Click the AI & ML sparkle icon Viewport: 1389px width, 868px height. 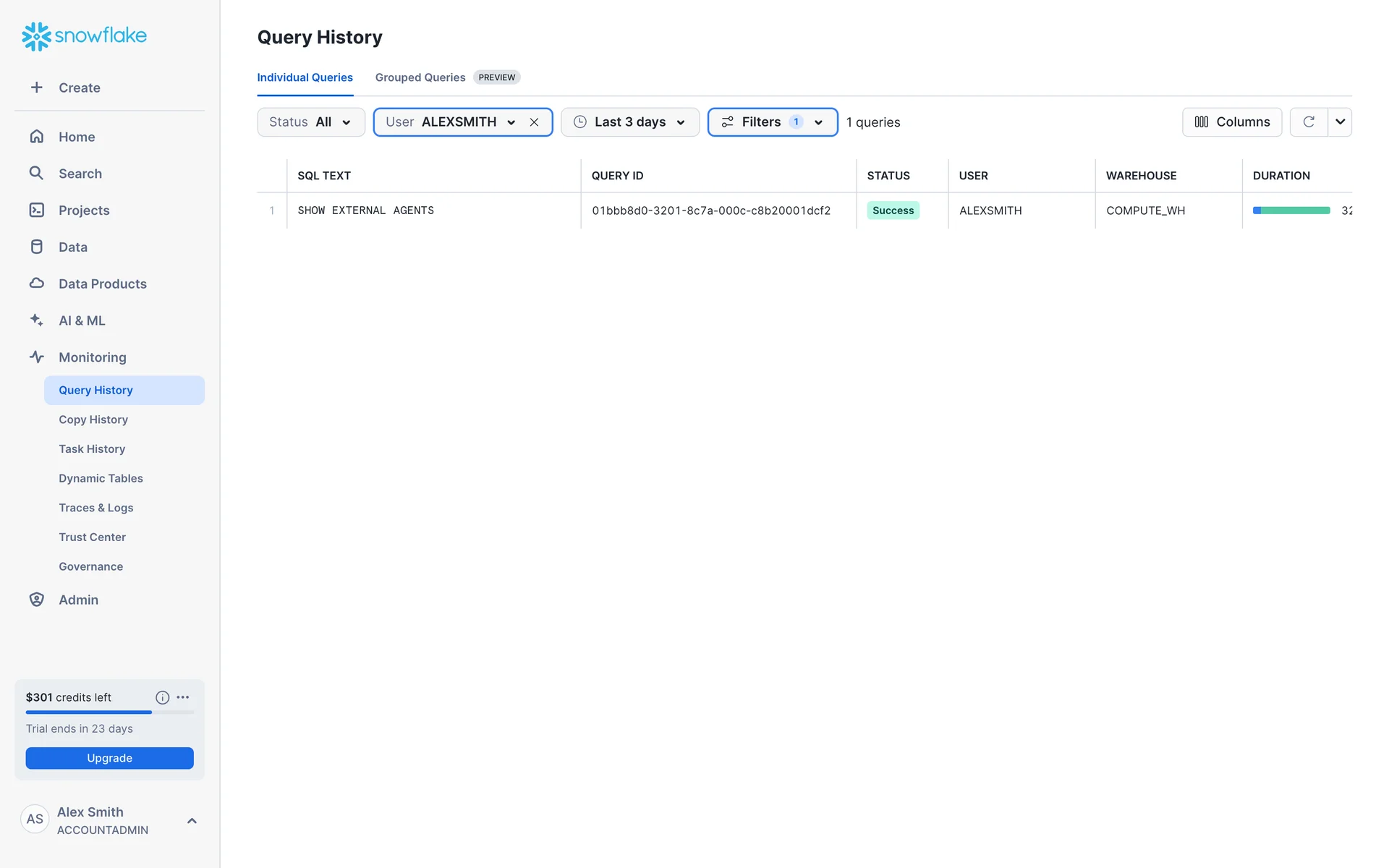click(36, 320)
